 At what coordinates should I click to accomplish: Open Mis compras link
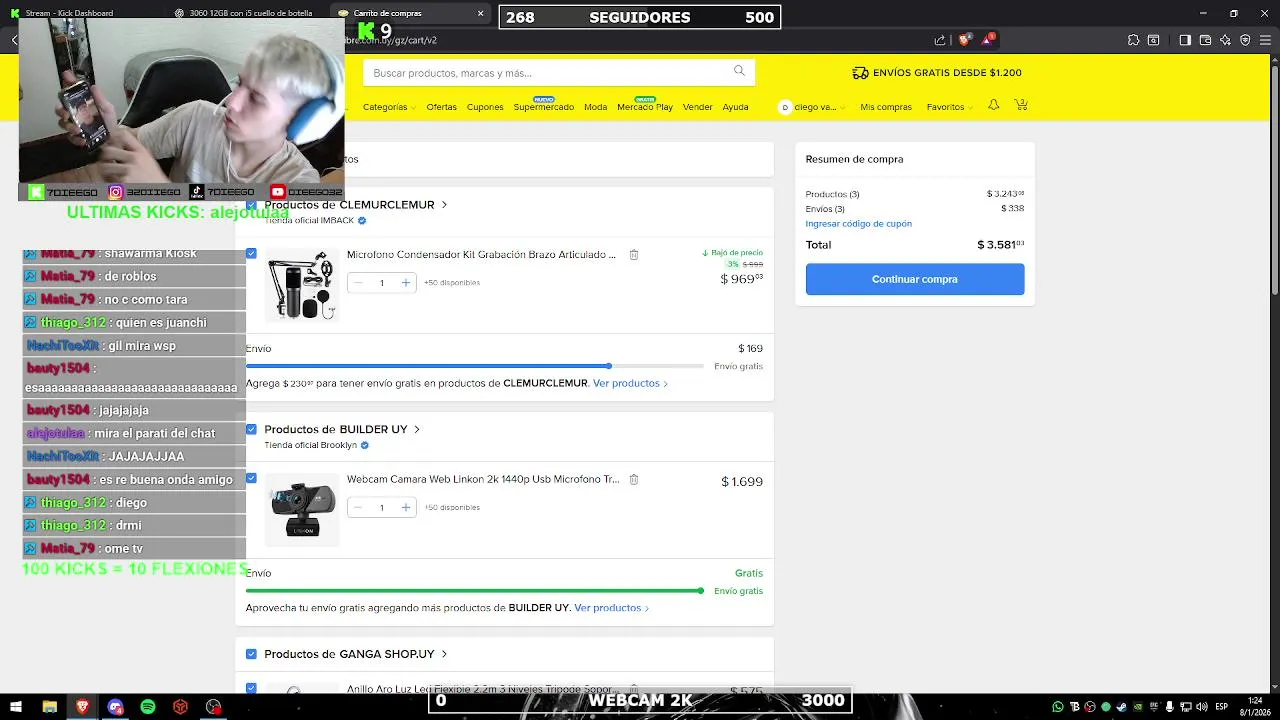tap(886, 107)
